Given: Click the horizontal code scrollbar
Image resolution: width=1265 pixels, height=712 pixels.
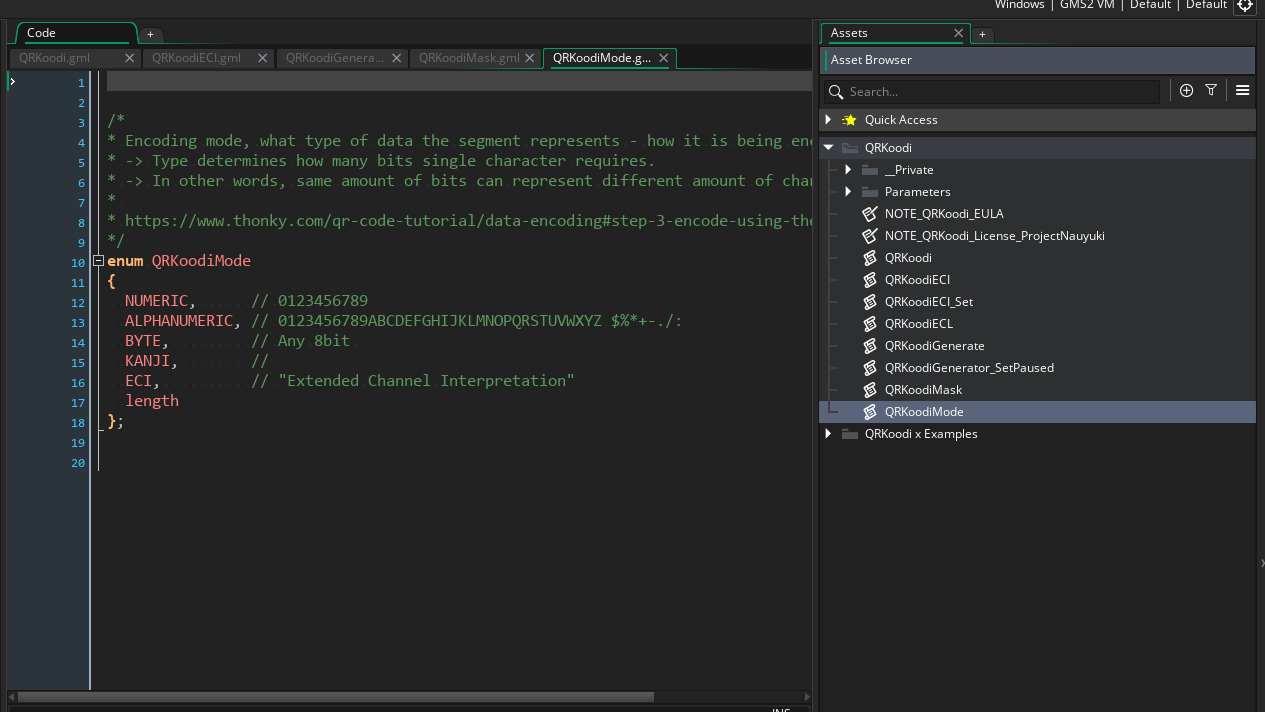Looking at the screenshot, I should 336,697.
